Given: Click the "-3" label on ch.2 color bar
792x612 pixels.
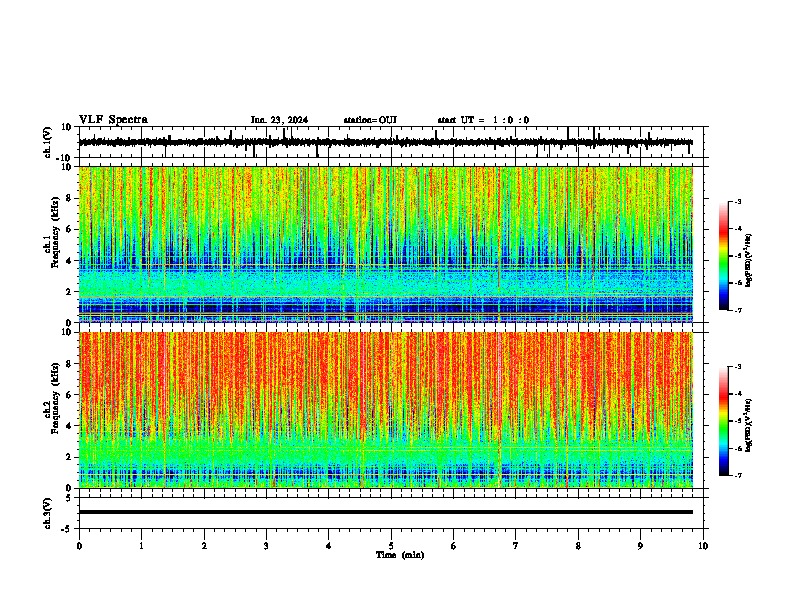Looking at the screenshot, I should pos(738,367).
